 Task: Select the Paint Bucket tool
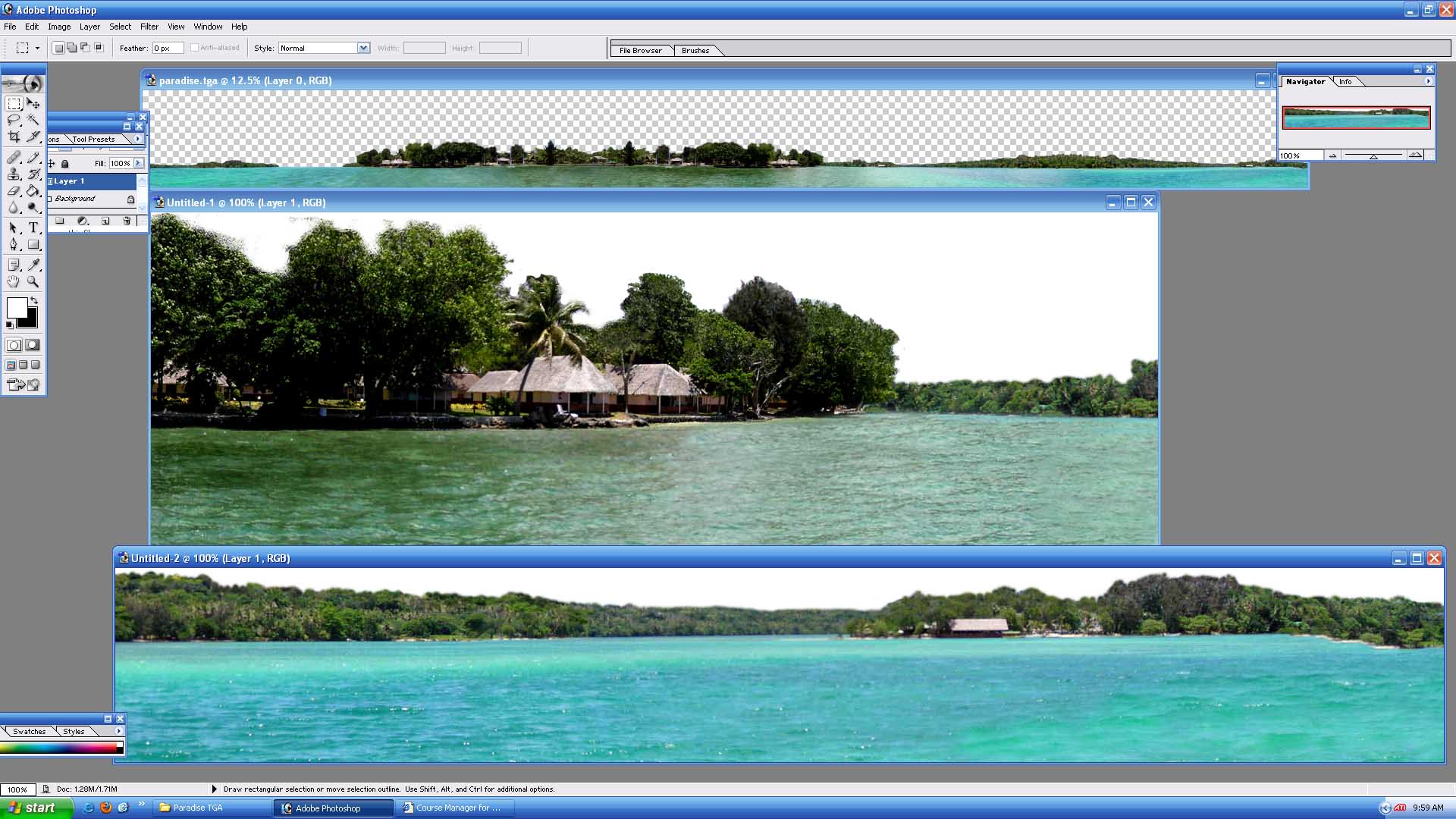33,191
